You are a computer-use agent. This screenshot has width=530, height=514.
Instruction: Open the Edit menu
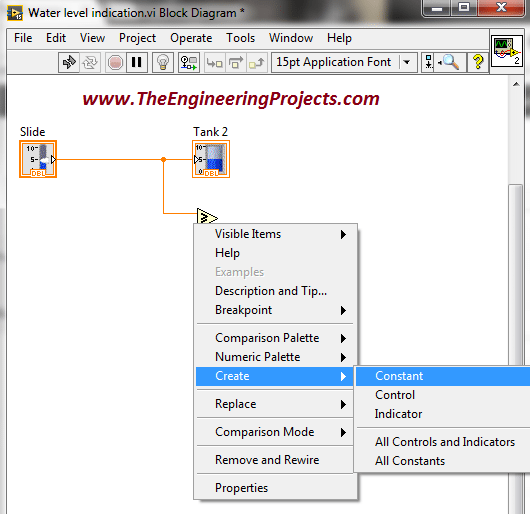pyautogui.click(x=56, y=38)
